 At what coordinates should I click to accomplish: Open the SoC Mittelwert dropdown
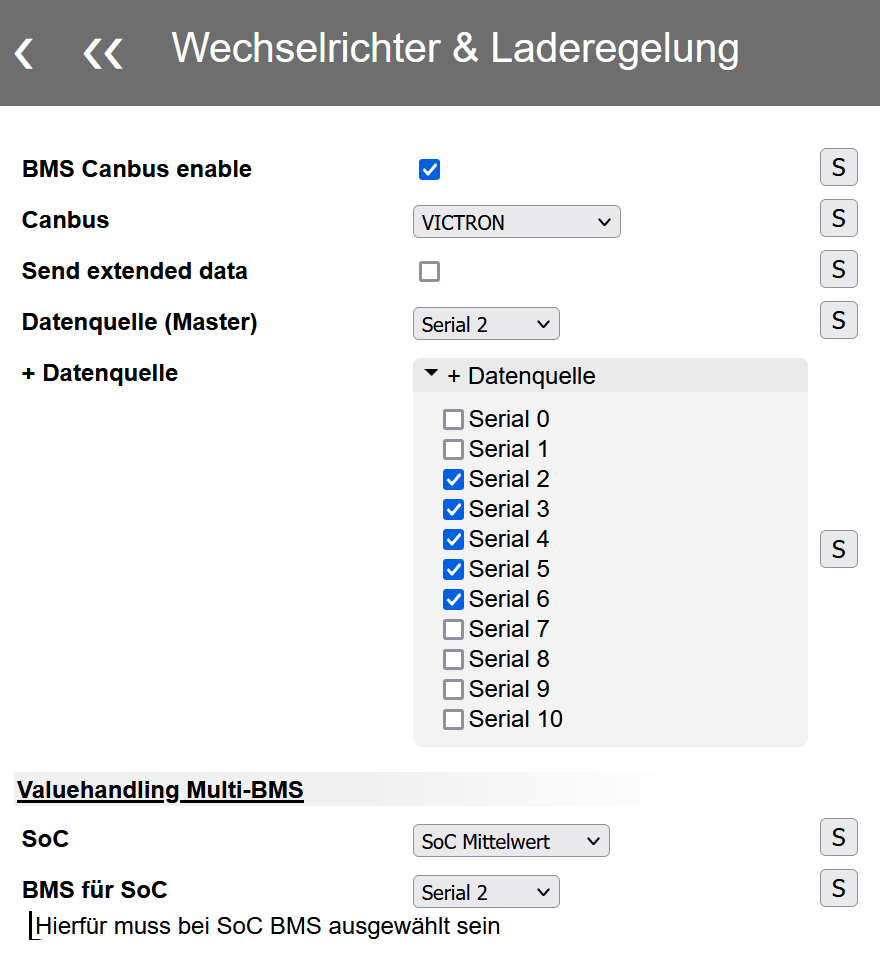510,842
